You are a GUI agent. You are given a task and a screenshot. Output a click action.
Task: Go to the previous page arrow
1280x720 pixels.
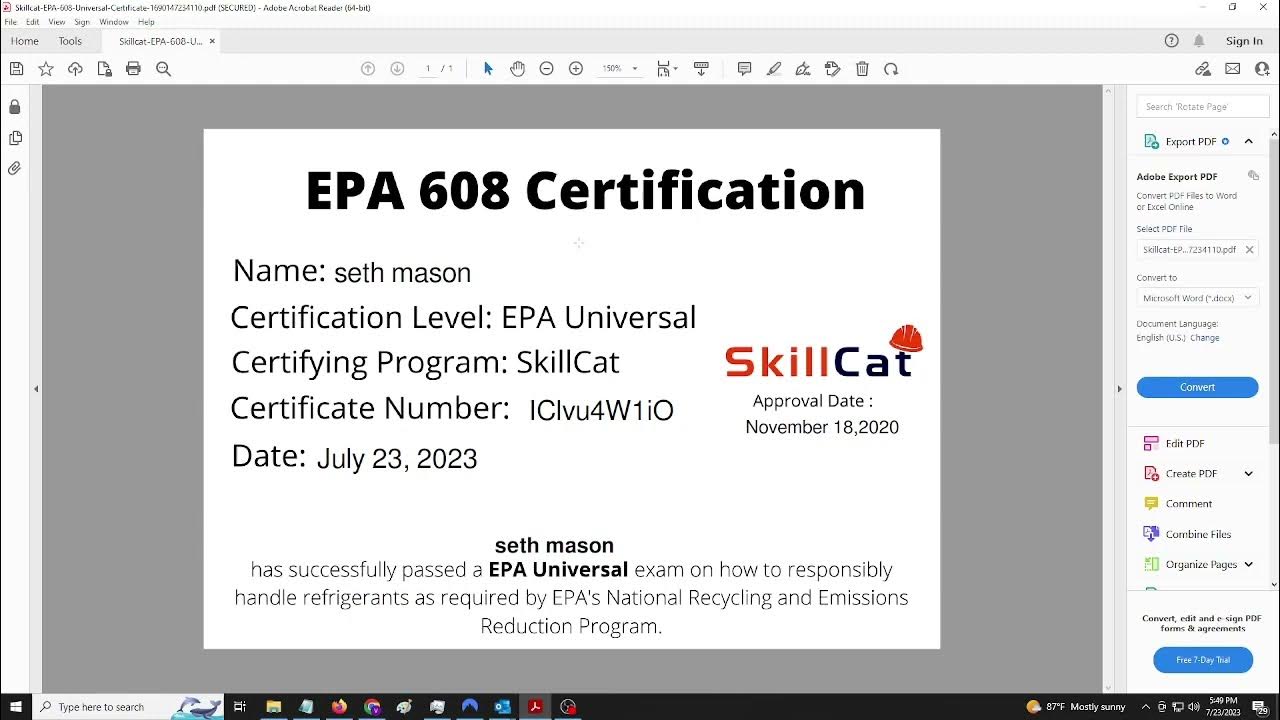coord(368,69)
